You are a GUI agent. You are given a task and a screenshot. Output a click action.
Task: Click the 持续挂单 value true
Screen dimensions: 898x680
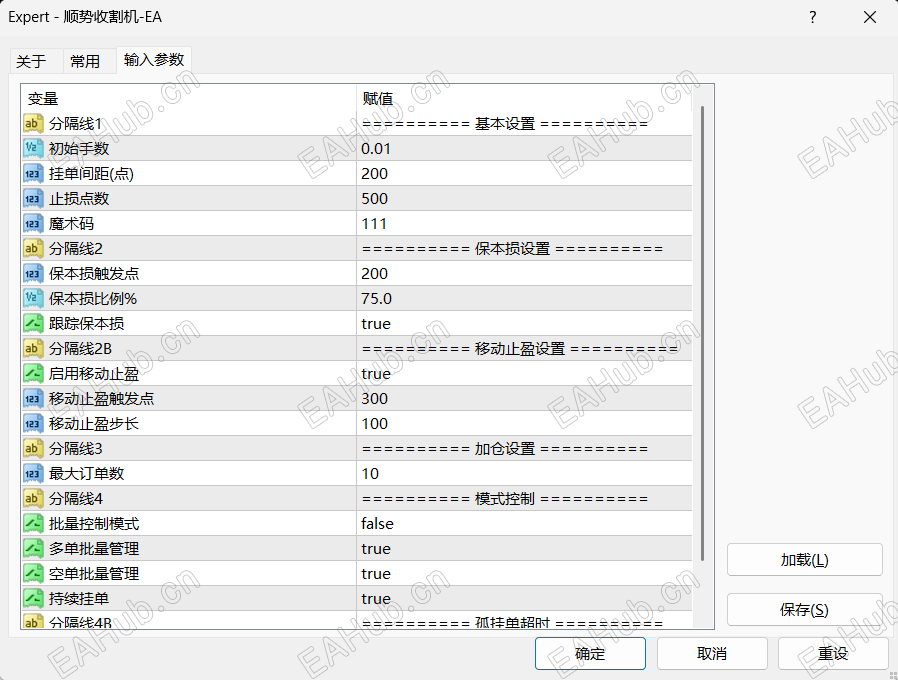pos(376,599)
